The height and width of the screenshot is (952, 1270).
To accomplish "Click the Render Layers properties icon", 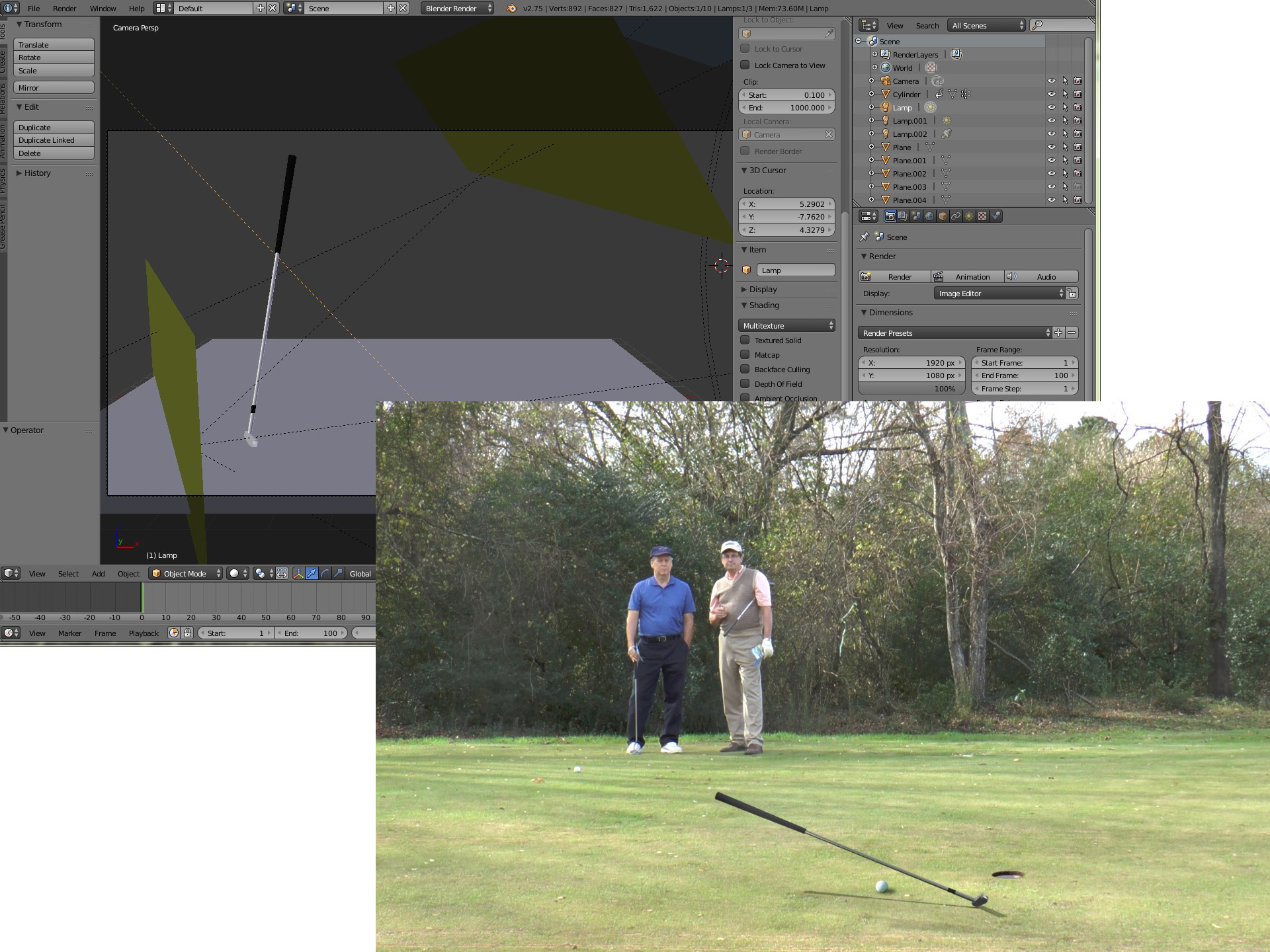I will point(903,216).
